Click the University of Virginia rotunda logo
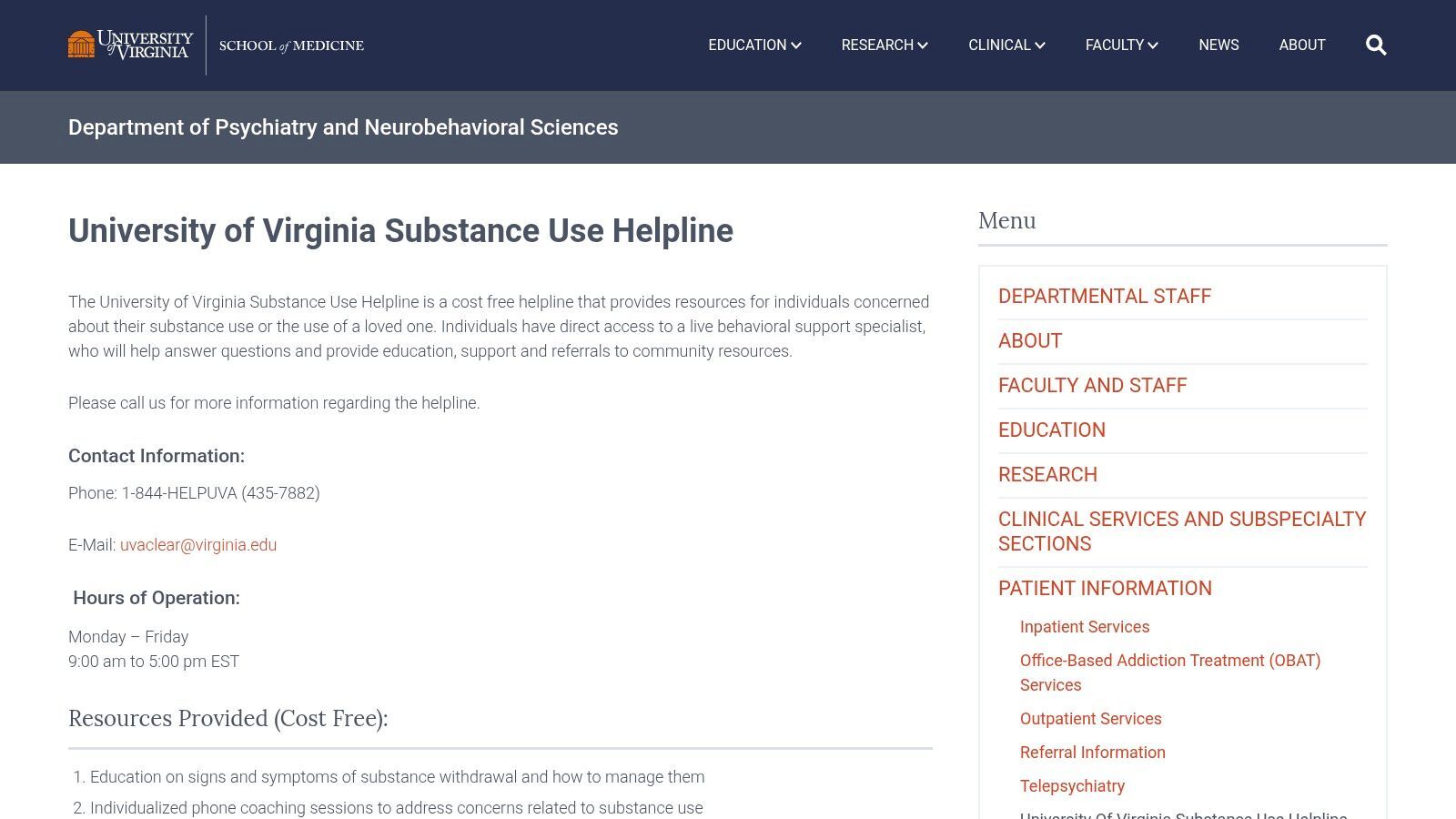 point(130,45)
